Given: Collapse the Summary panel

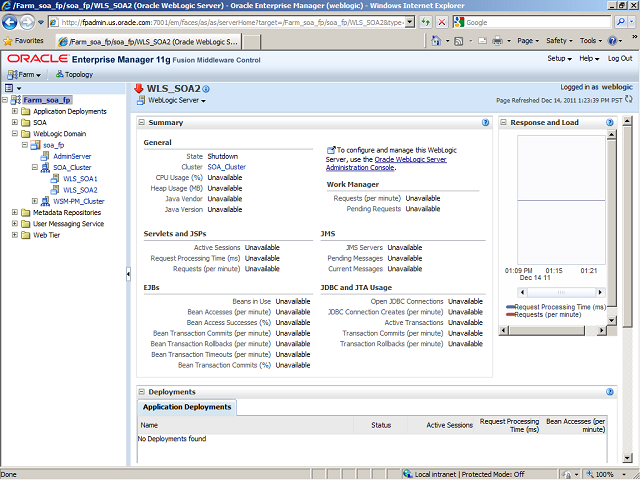Looking at the screenshot, I should (142, 122).
